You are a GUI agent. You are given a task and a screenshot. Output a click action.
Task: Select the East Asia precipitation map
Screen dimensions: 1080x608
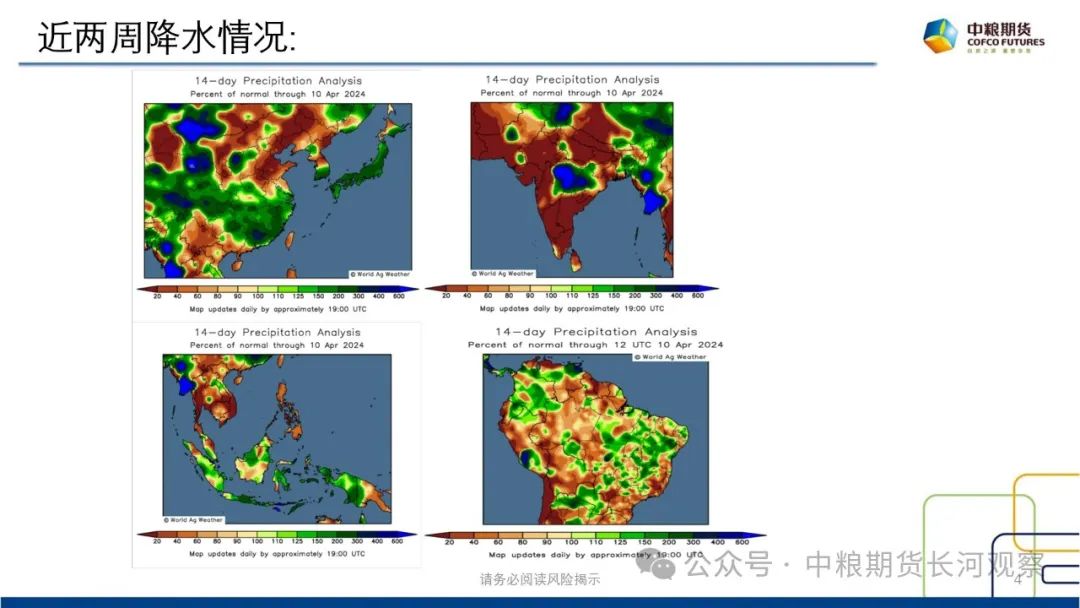(278, 191)
